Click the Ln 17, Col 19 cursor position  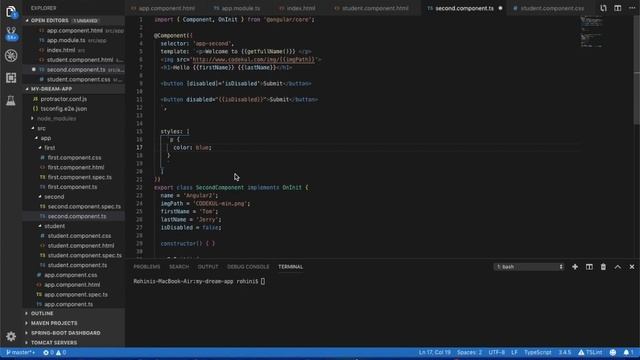(434, 352)
